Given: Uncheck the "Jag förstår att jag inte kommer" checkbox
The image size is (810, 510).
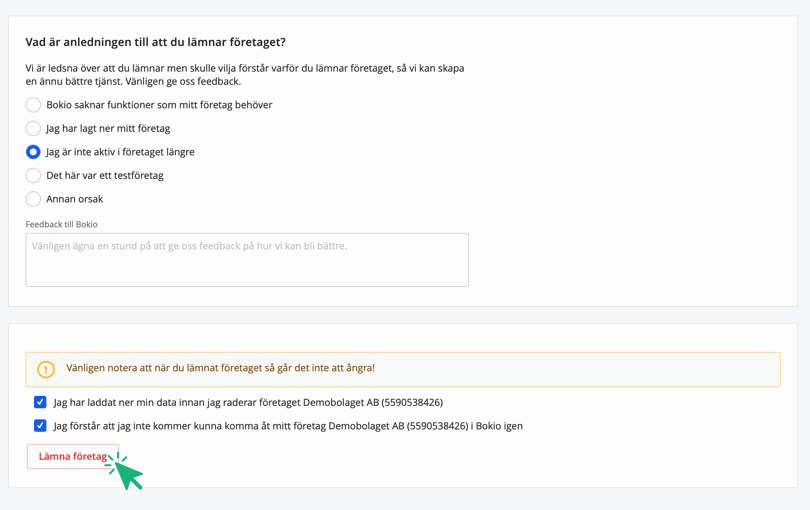Looking at the screenshot, I should 40,425.
